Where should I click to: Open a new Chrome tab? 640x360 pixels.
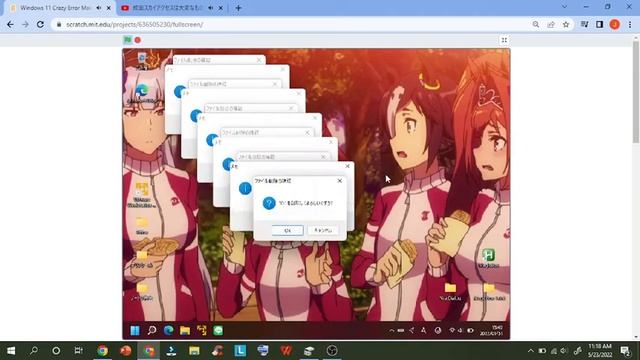(238, 8)
